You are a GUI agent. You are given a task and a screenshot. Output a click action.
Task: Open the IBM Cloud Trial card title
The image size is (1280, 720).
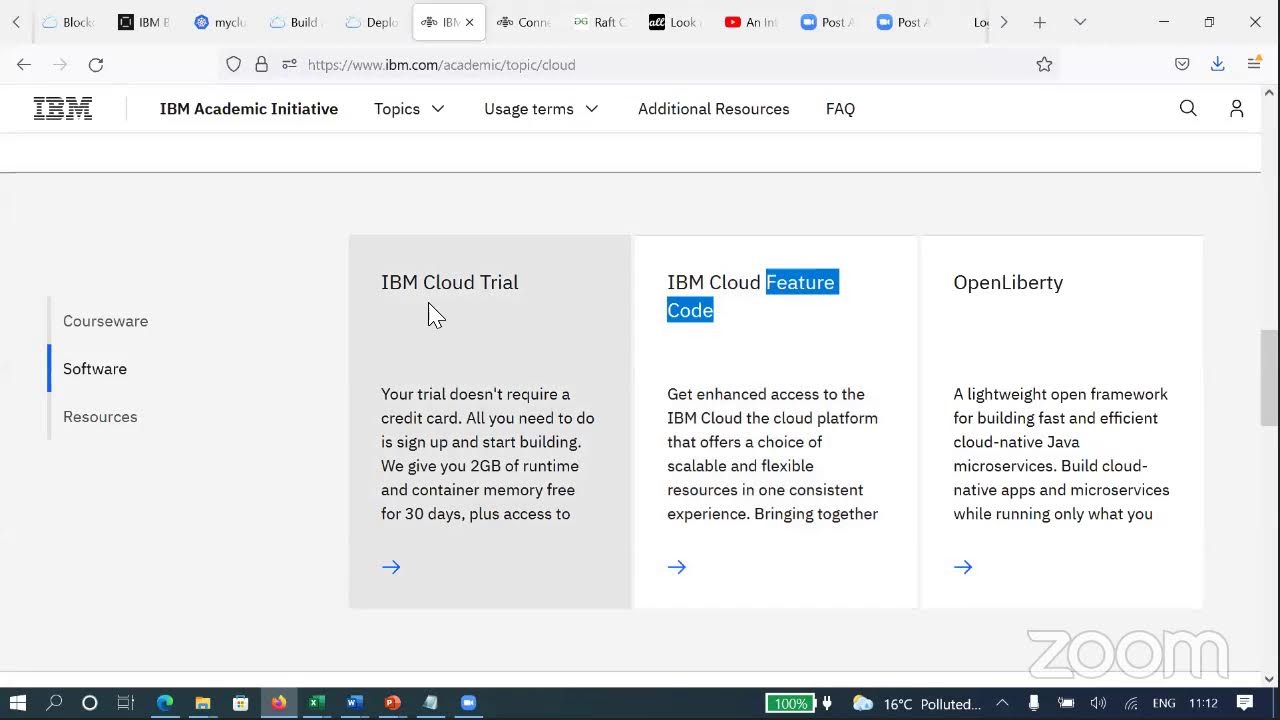pos(449,282)
